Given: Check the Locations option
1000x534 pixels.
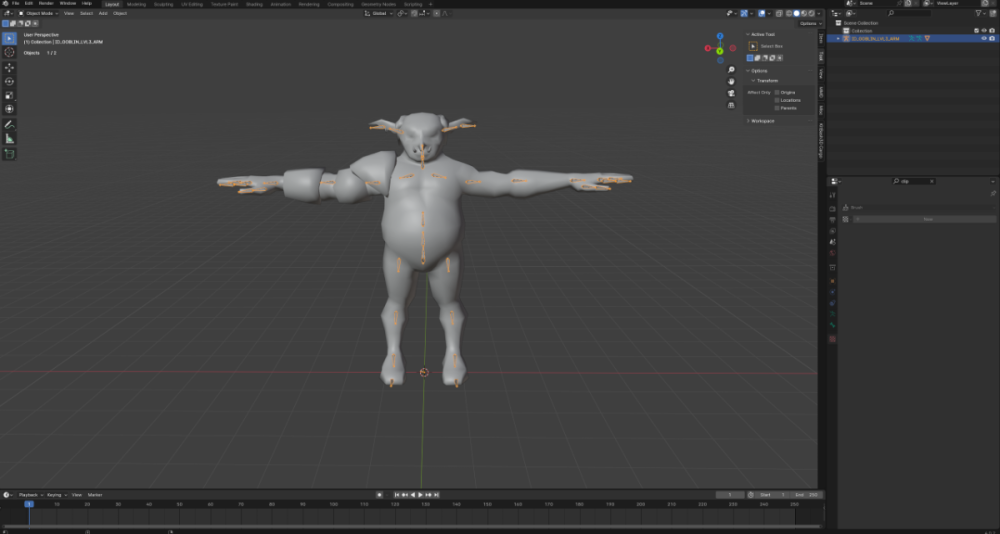Looking at the screenshot, I should pyautogui.click(x=777, y=100).
